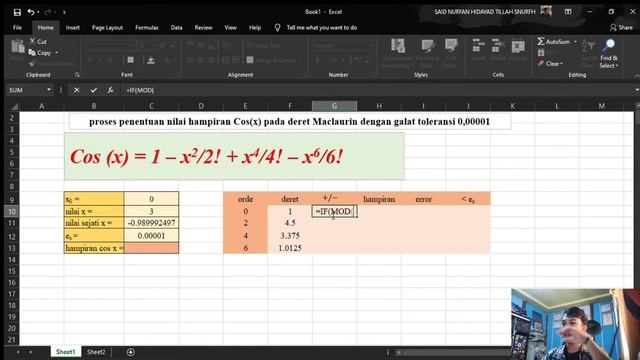Cancel the formula entry with the X

coord(76,90)
